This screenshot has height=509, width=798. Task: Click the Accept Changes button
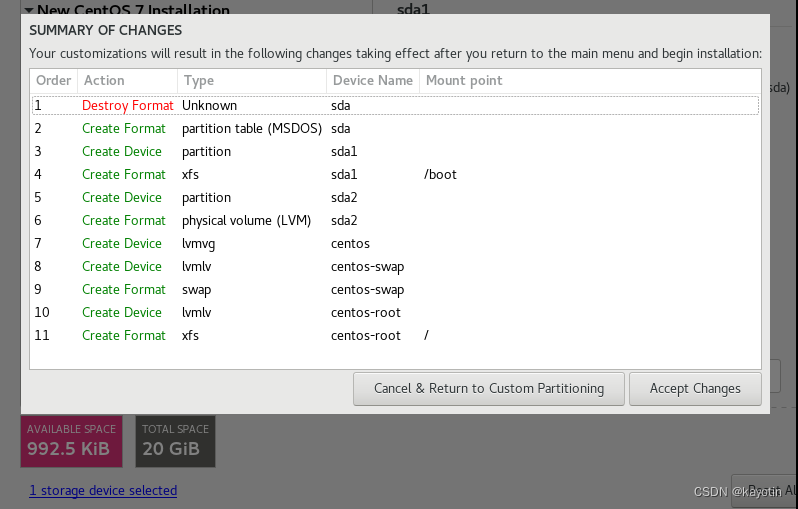[695, 389]
